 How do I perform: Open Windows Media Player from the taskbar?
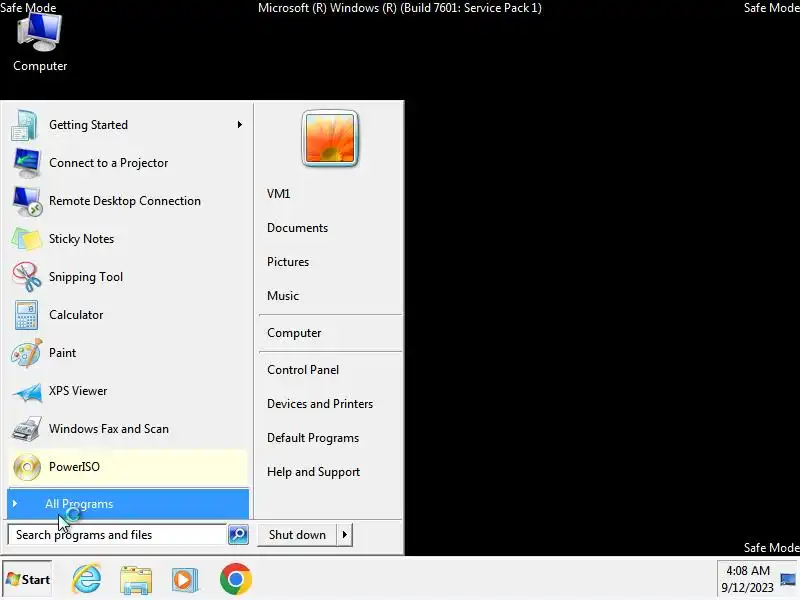pyautogui.click(x=185, y=580)
